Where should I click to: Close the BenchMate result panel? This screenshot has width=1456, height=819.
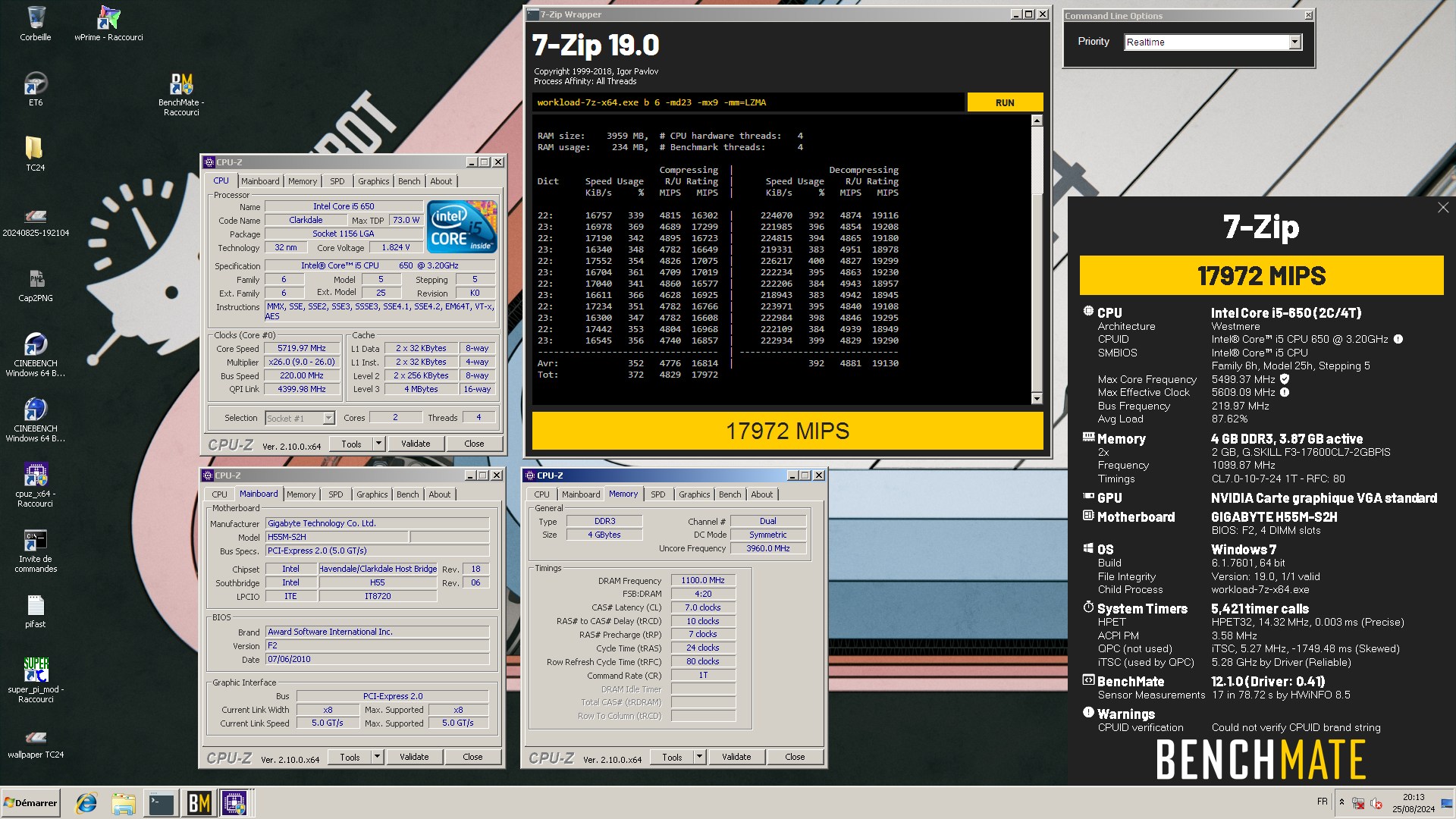1442,208
